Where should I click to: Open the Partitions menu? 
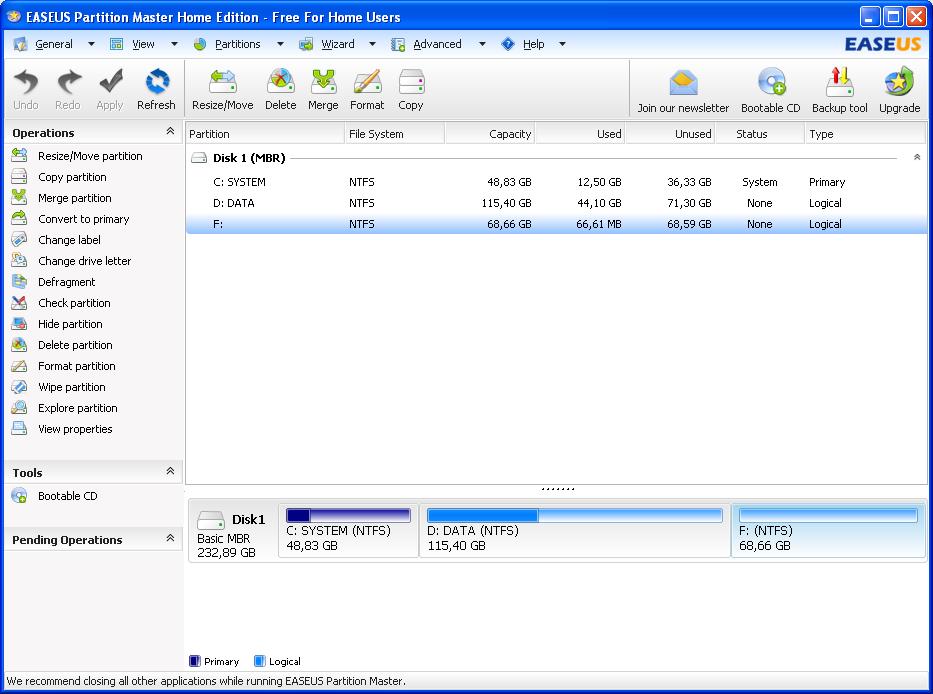point(237,44)
